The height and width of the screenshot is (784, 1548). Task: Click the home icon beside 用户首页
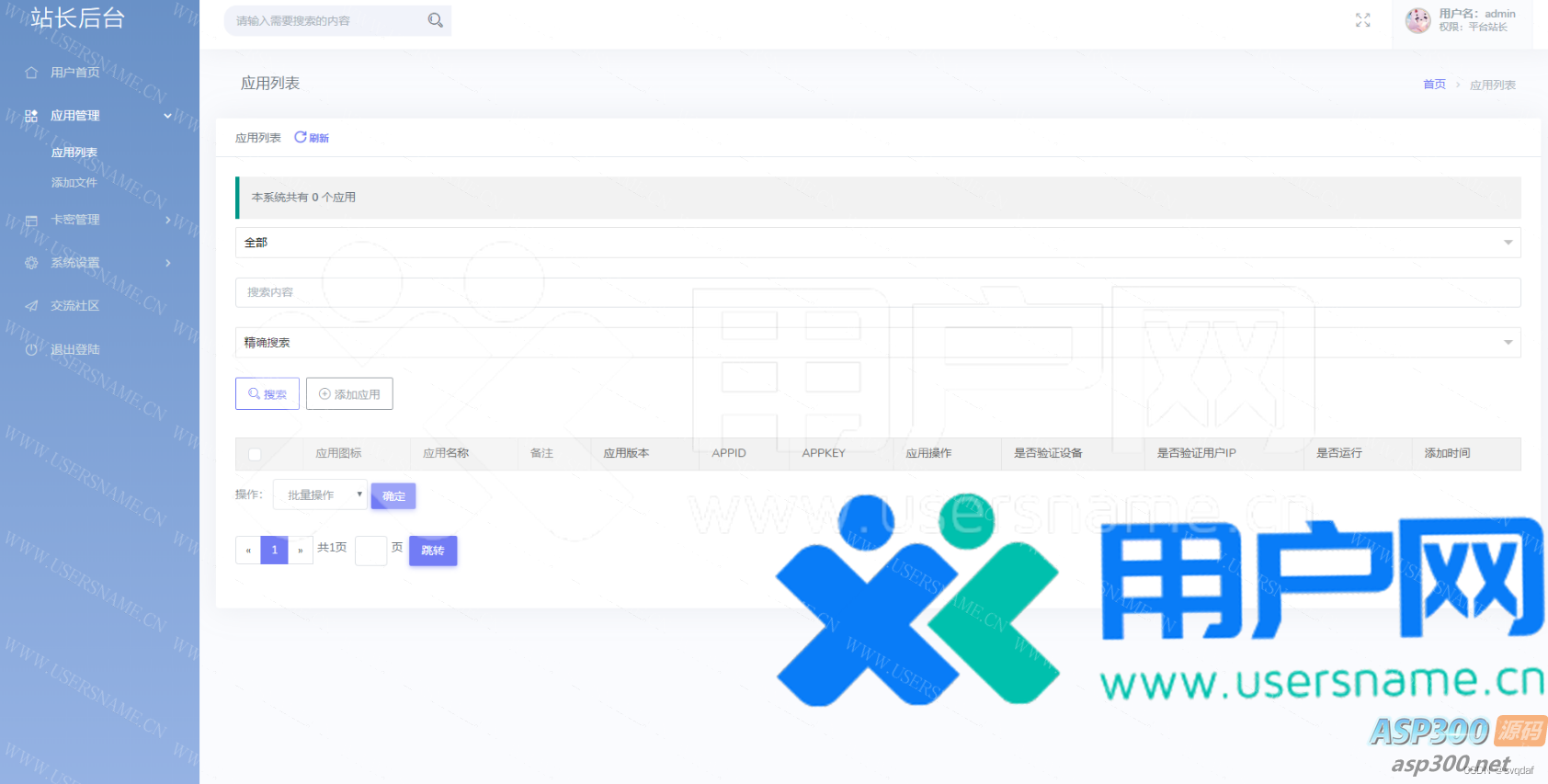tap(31, 73)
